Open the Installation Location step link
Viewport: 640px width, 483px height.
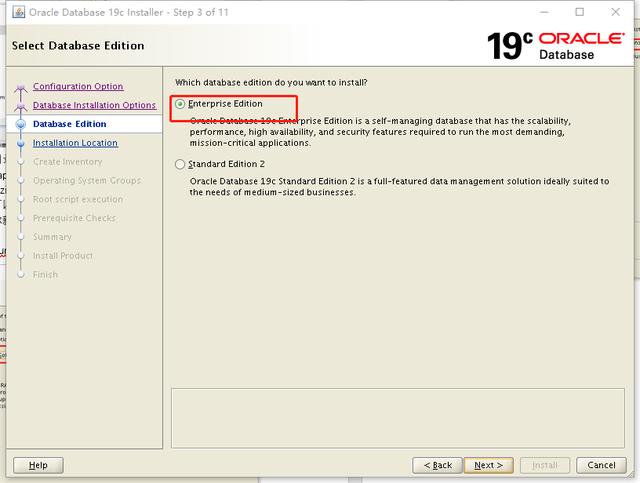click(x=75, y=143)
